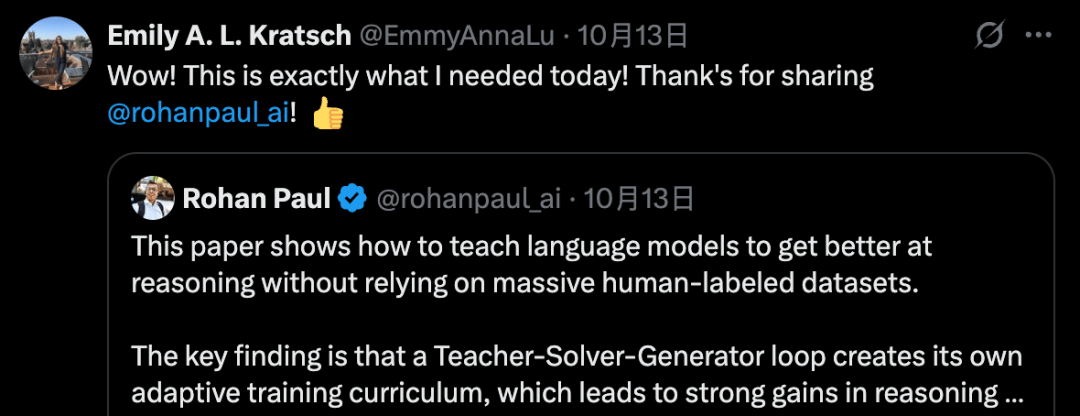1080x416 pixels.
Task: Click gray @rohanpaul_ai handle in quoted tweet
Action: tap(467, 199)
